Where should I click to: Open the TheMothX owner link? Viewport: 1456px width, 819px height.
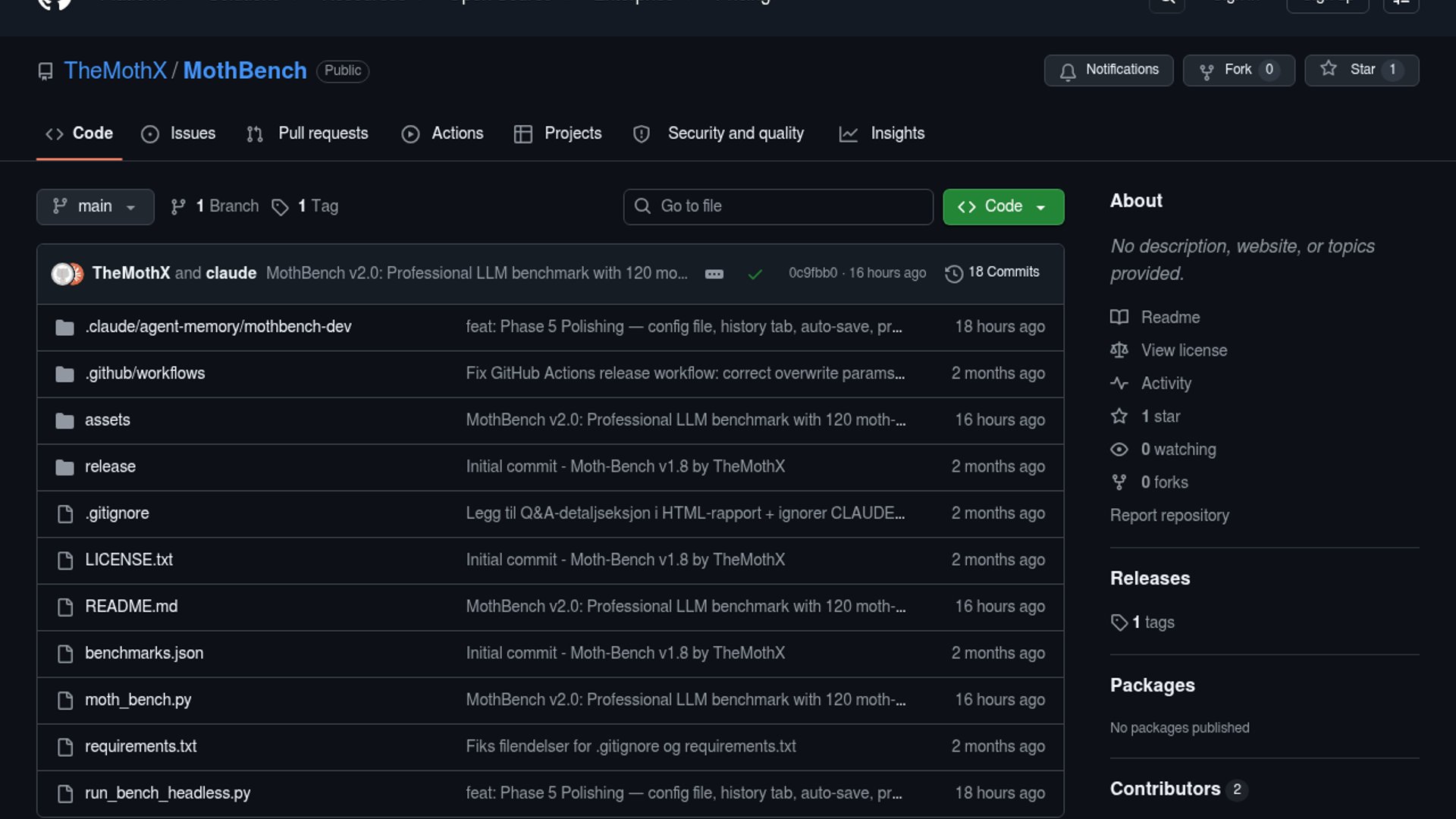pyautogui.click(x=115, y=71)
